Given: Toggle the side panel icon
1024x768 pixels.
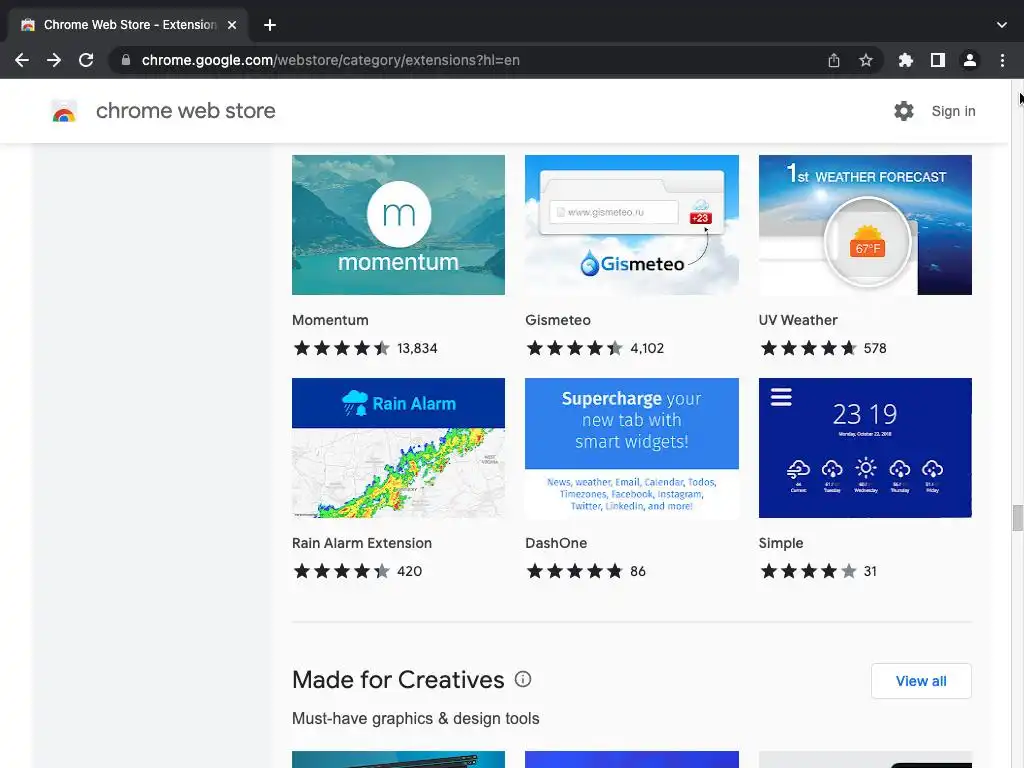Looking at the screenshot, I should click(x=938, y=60).
